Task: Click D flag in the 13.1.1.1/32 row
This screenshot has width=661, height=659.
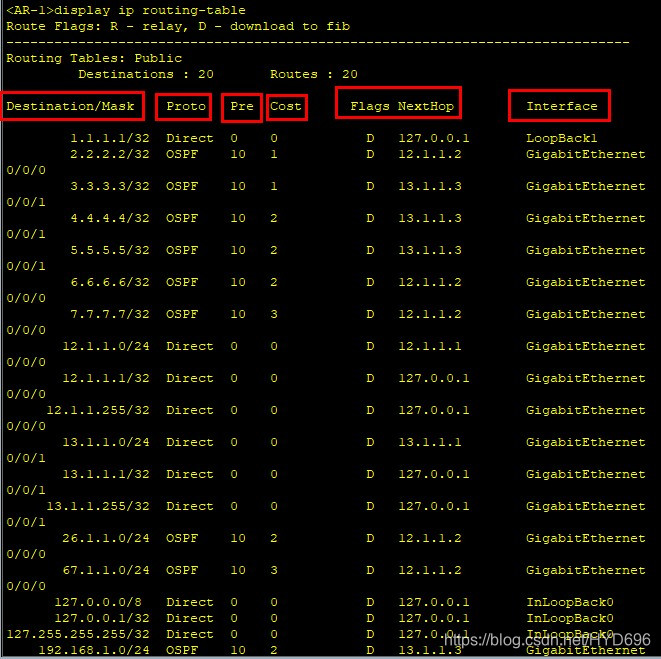Action: (x=370, y=474)
